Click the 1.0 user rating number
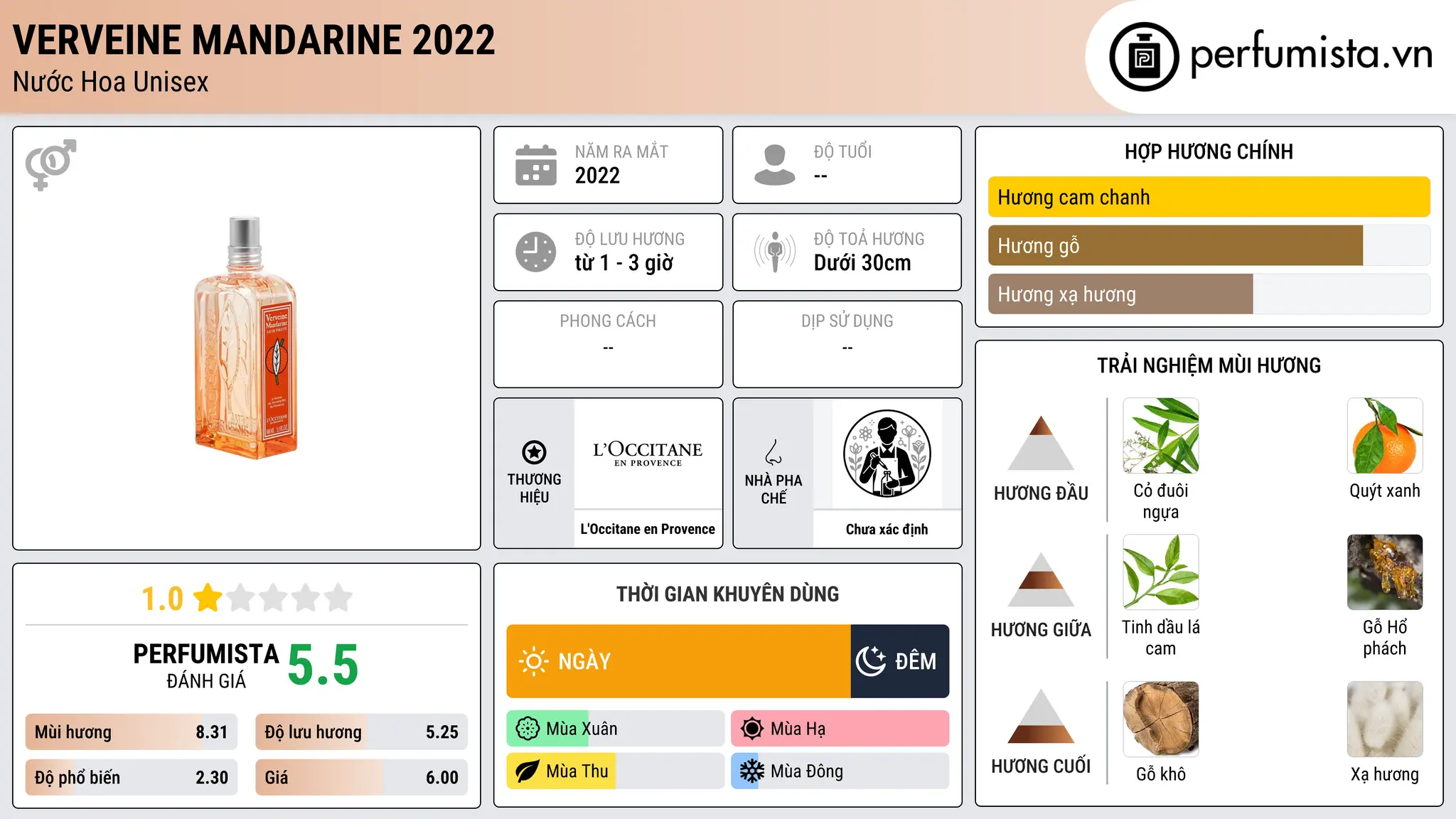The width and height of the screenshot is (1456, 819). (x=162, y=599)
